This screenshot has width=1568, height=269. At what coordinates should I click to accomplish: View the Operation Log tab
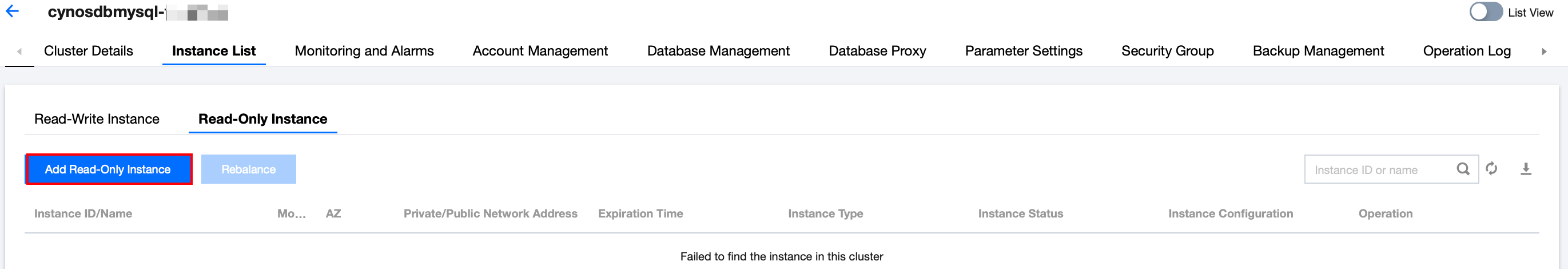coord(1466,51)
